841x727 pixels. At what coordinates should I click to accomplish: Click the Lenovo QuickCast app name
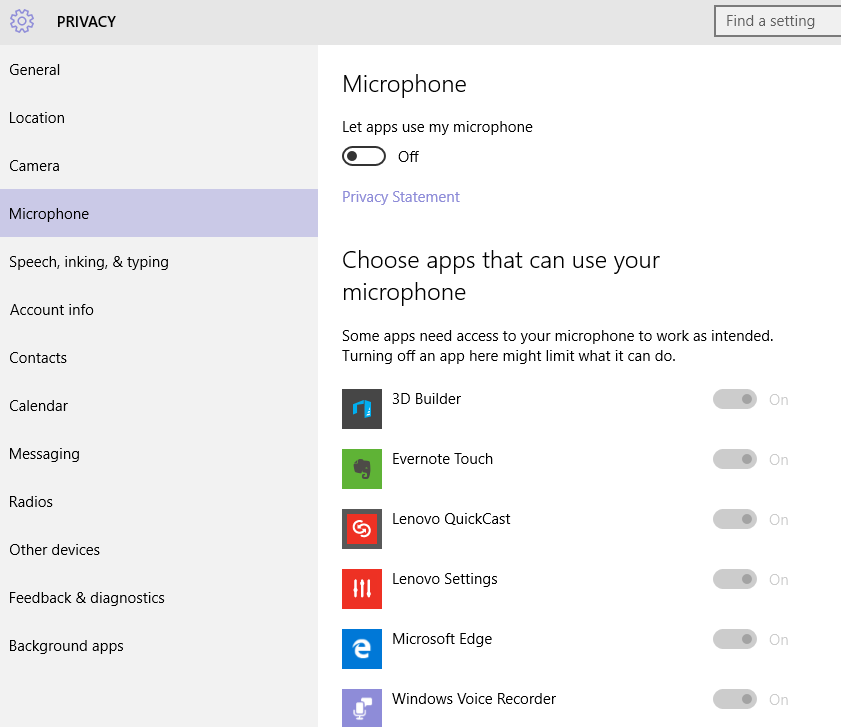click(451, 519)
